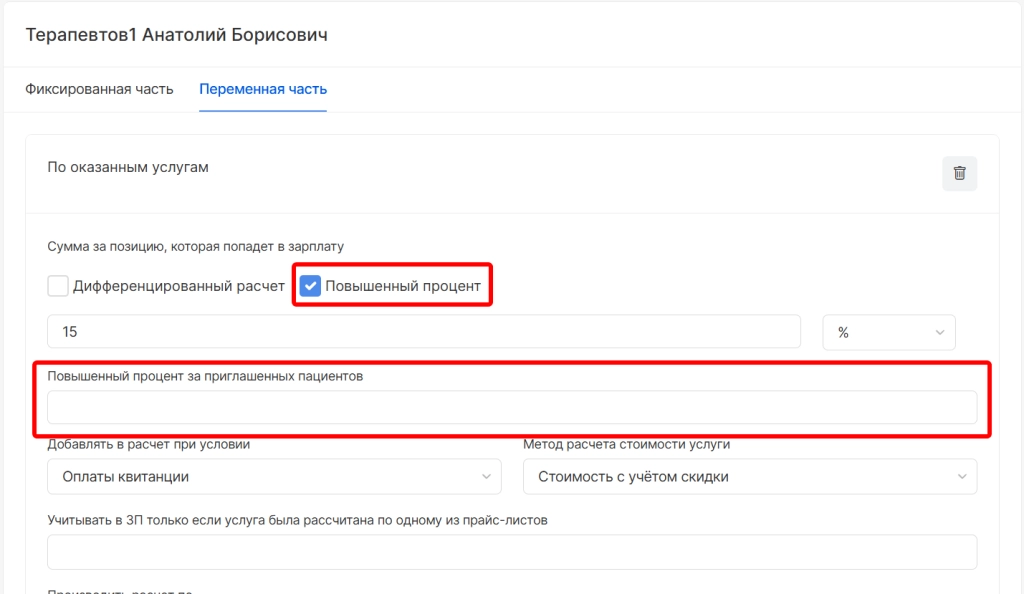Open the Оплаты квитанции dropdown
The image size is (1024, 594).
pyautogui.click(x=274, y=477)
